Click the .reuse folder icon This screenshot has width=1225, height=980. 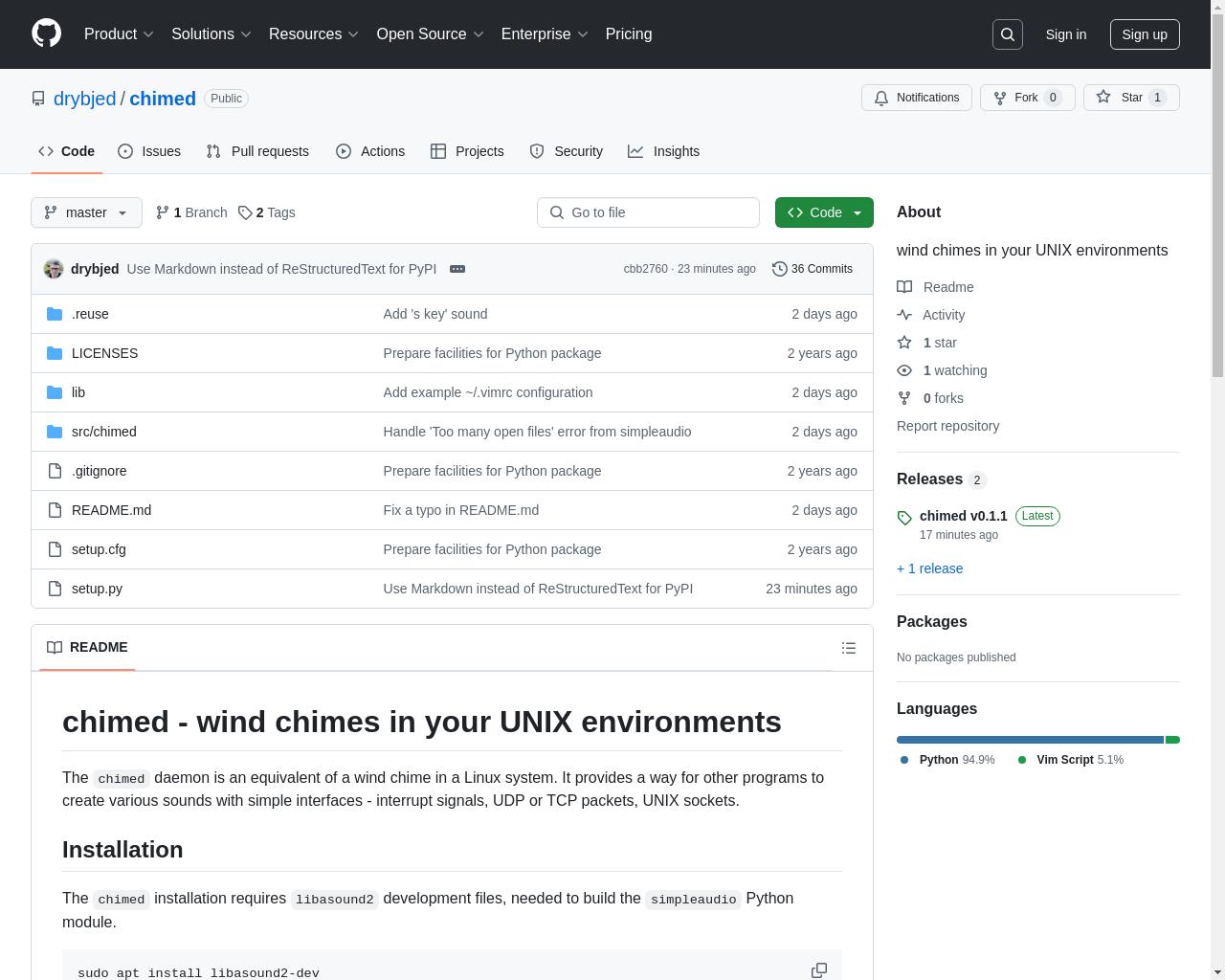(55, 314)
